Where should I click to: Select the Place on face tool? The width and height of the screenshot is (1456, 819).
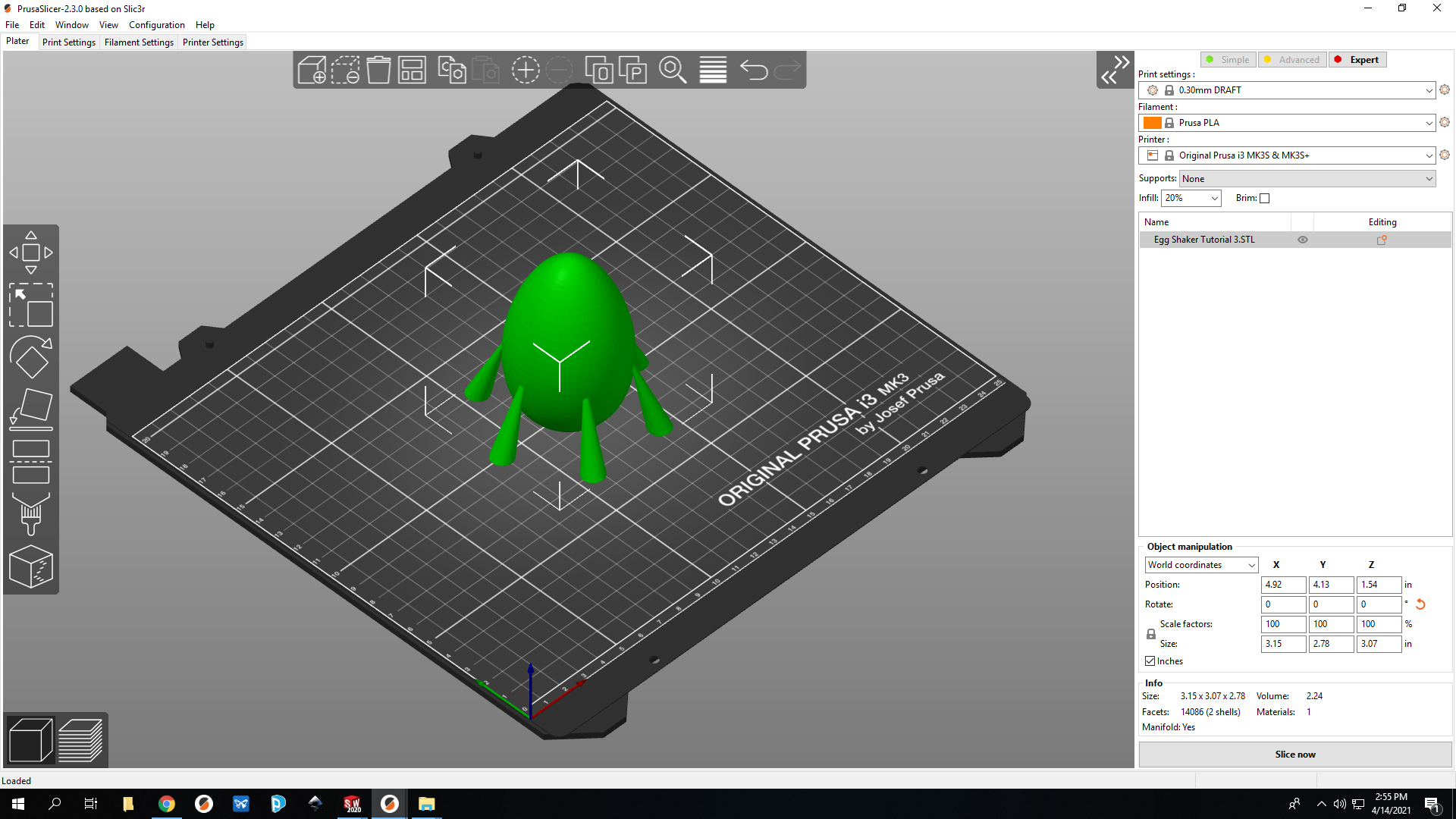click(x=31, y=409)
